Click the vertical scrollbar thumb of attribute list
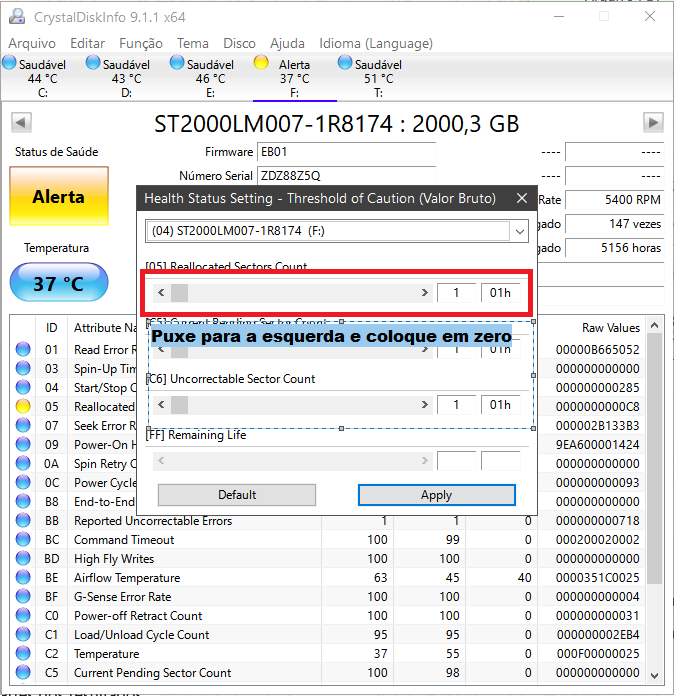674x696 pixels. (654, 459)
